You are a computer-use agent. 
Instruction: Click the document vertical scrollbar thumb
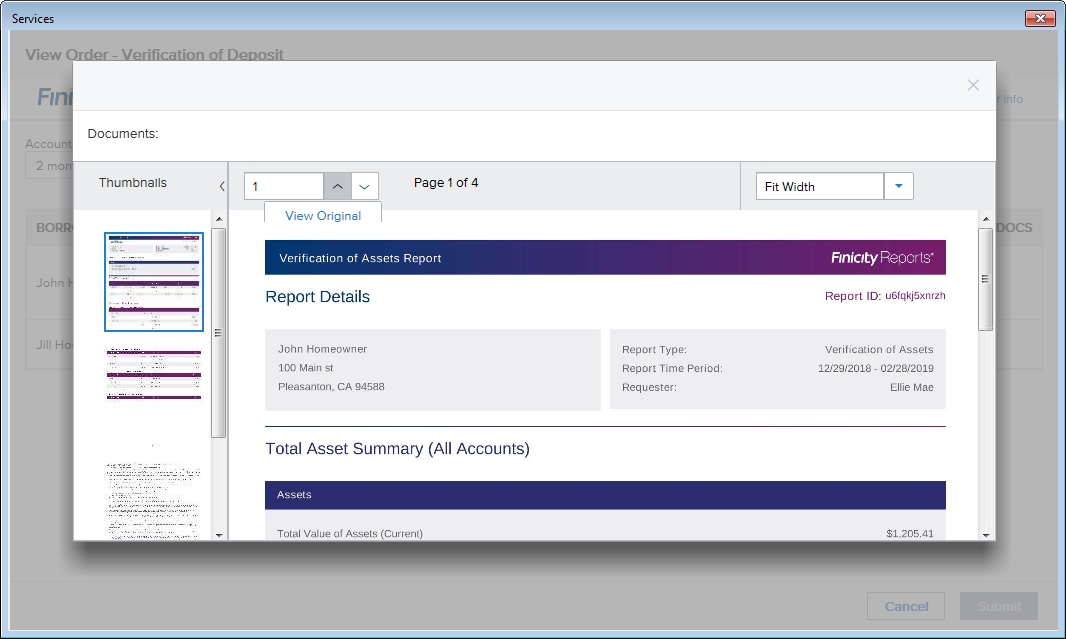[x=985, y=279]
